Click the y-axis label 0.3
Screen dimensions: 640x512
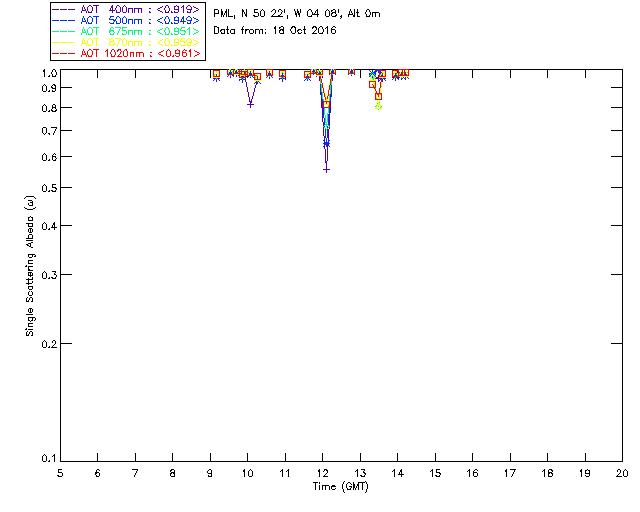pos(49,275)
